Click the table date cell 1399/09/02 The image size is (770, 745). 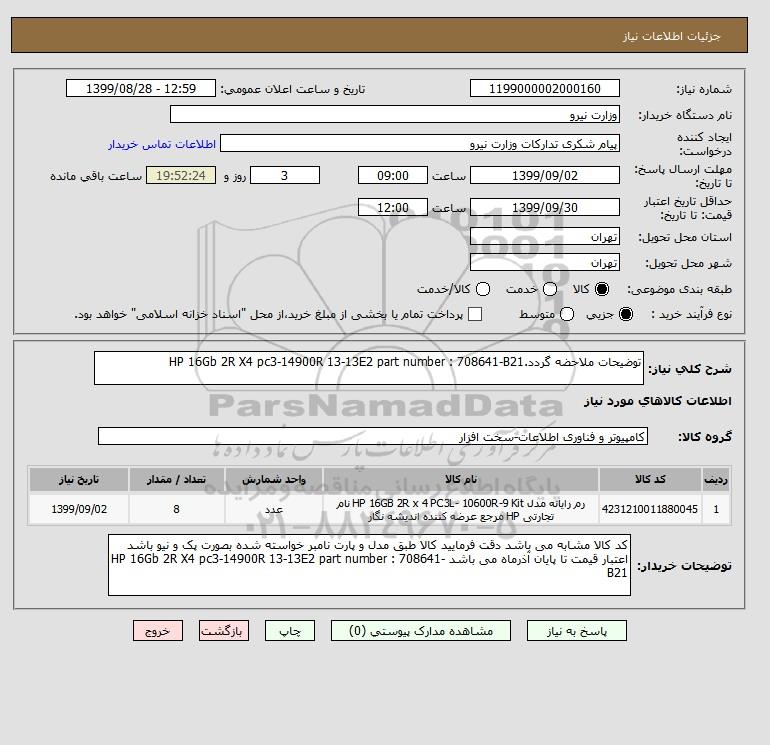79,509
